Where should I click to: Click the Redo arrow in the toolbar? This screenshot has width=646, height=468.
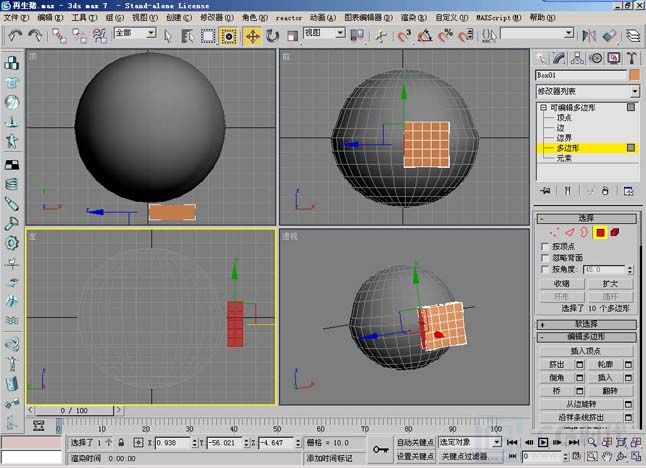[x=35, y=36]
